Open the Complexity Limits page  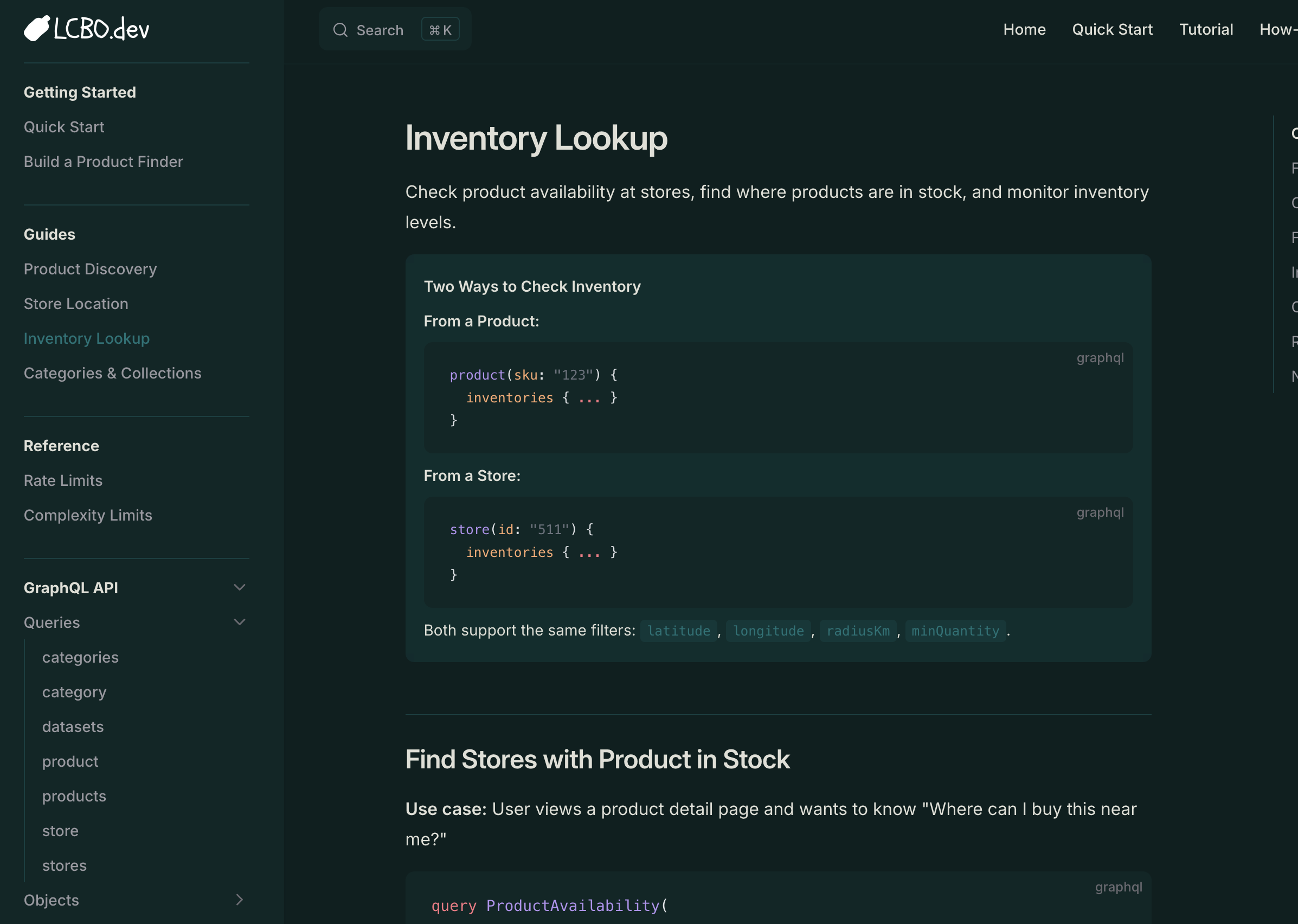88,515
